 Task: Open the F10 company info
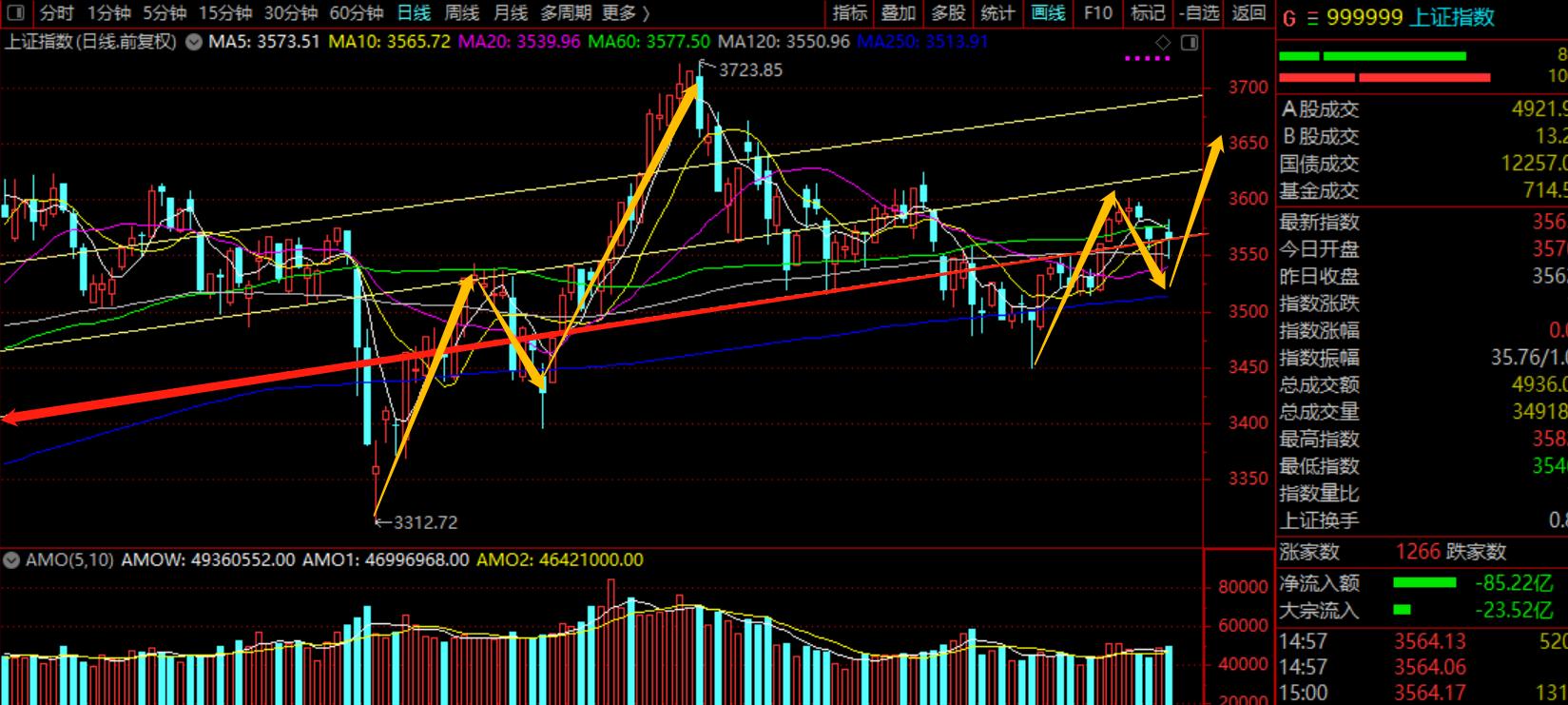1097,12
